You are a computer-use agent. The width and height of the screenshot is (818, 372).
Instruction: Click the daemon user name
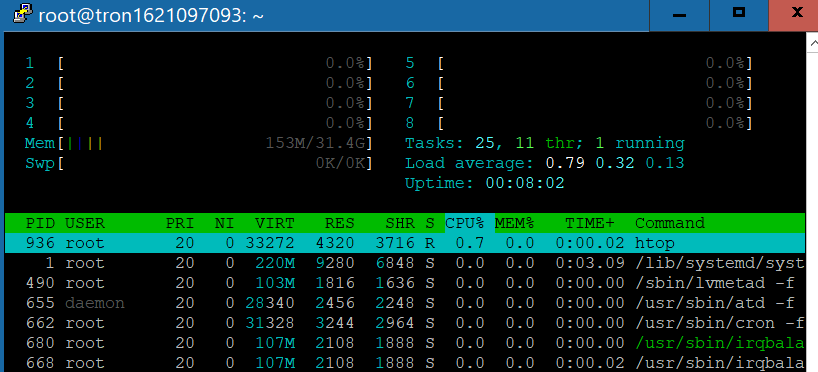tap(95, 303)
